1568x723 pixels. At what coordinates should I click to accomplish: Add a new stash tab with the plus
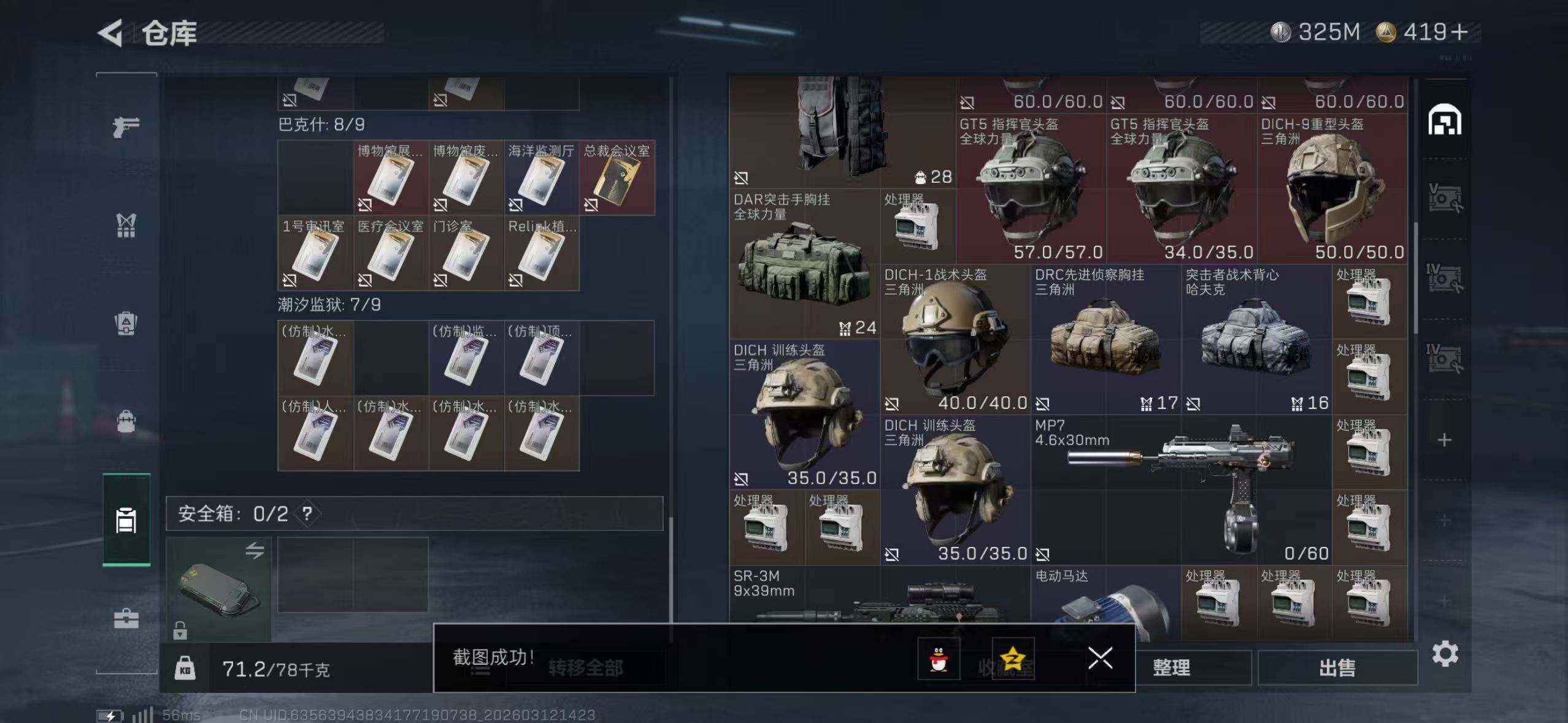point(1444,440)
